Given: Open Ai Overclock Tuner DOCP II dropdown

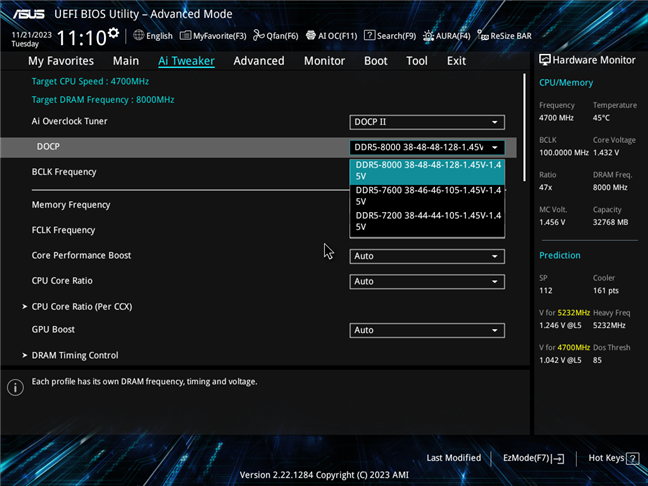Looking at the screenshot, I should tap(427, 122).
